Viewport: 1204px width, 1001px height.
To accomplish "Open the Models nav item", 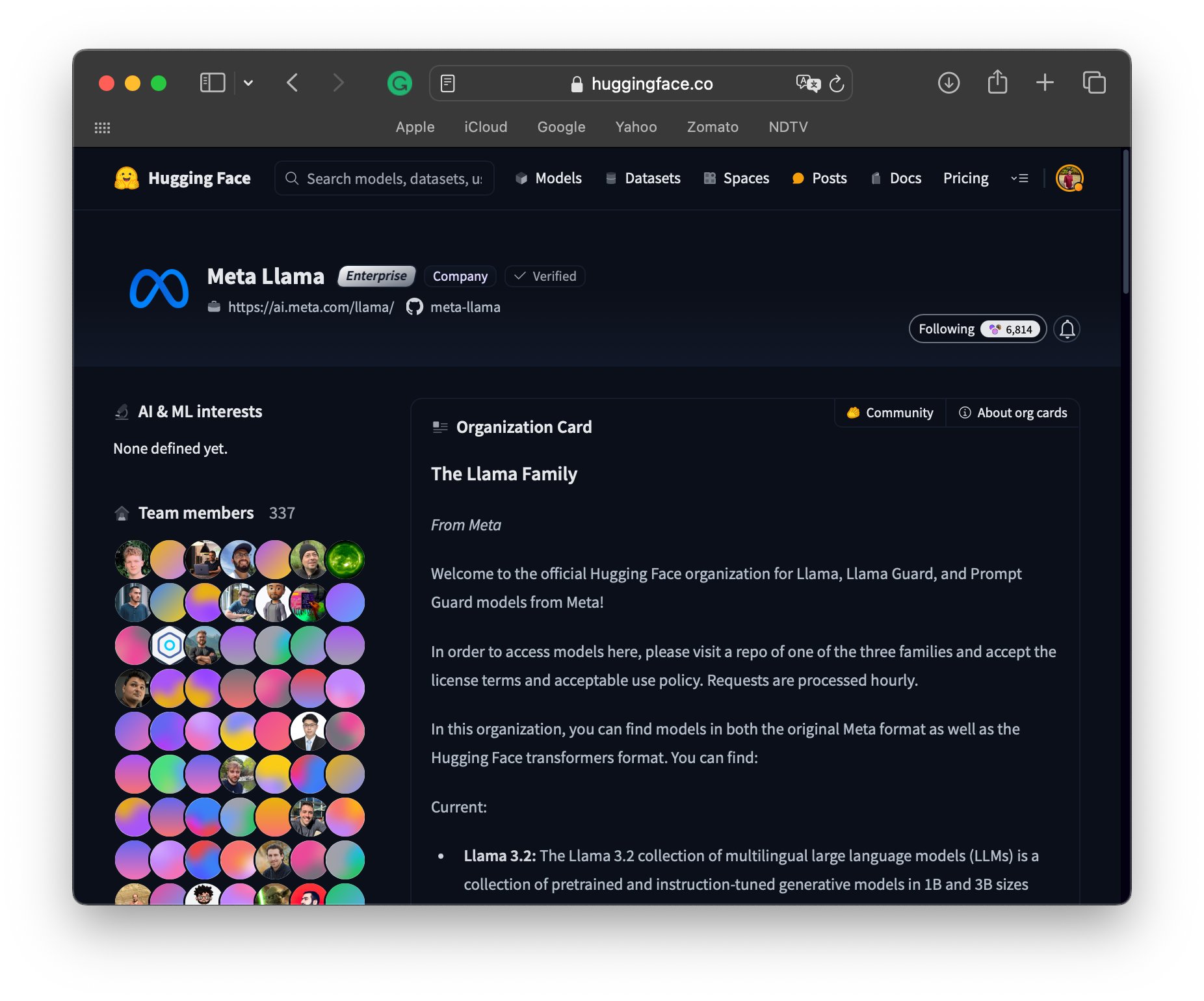I will 549,178.
